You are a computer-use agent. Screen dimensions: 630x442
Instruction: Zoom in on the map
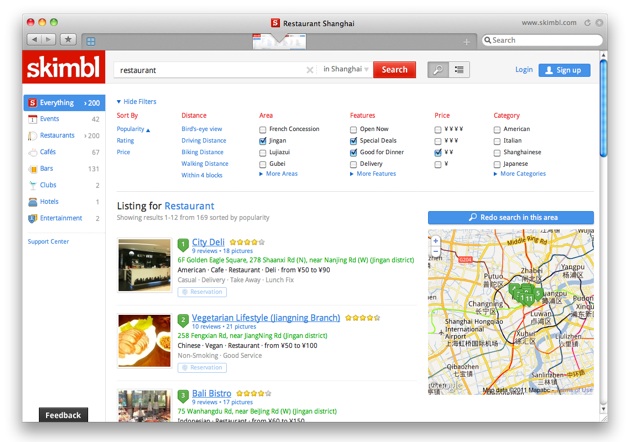coord(436,241)
